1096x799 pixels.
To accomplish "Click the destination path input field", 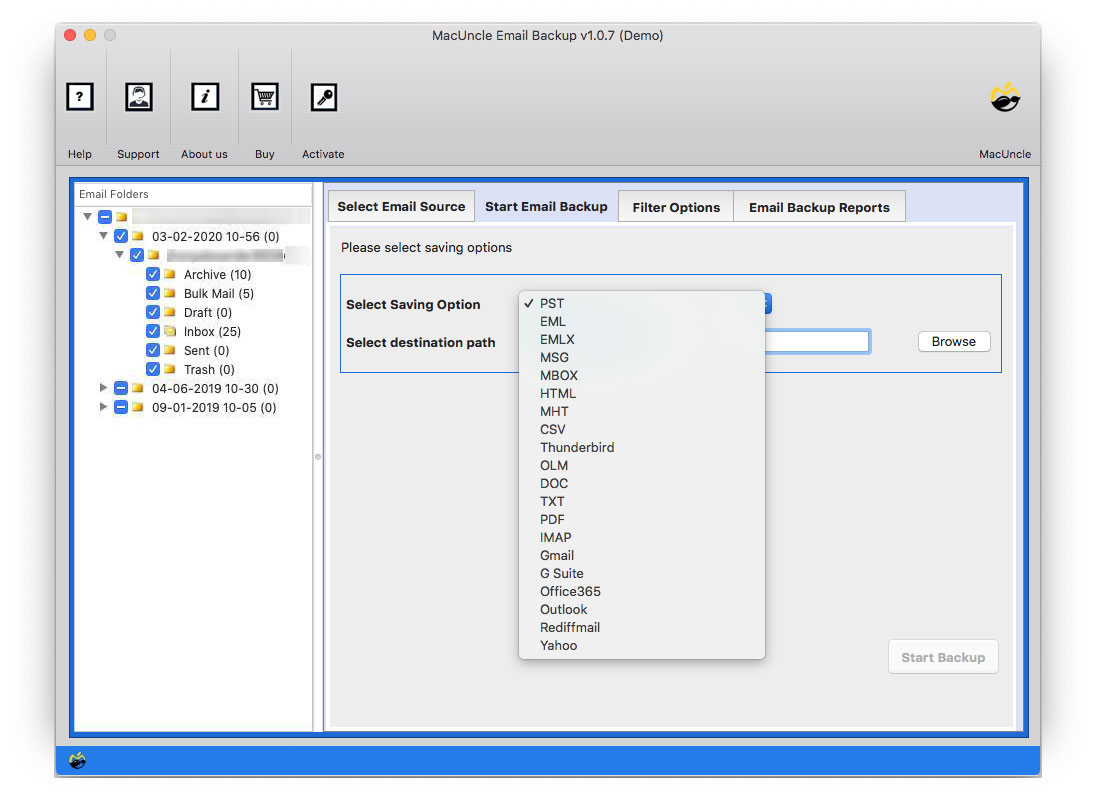I will [820, 341].
